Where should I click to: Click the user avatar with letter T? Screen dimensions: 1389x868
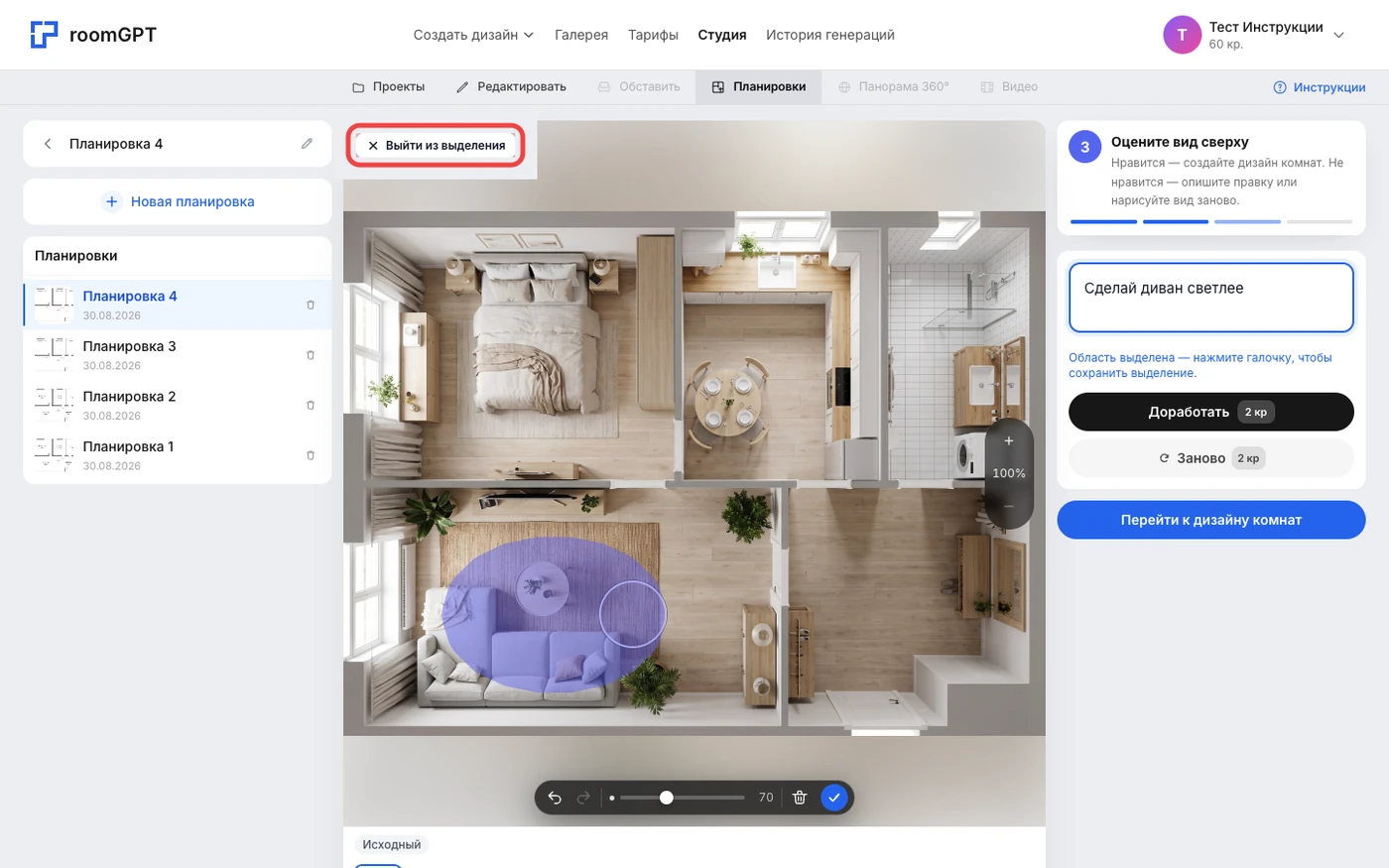[x=1182, y=35]
